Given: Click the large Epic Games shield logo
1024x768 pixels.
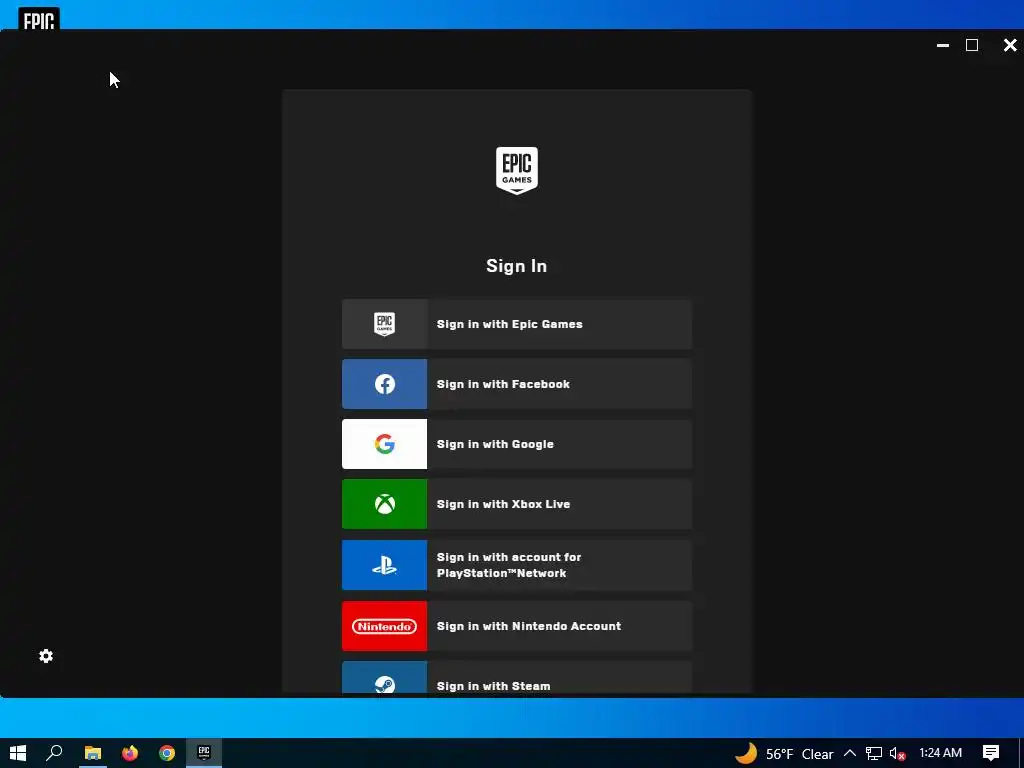Looking at the screenshot, I should [x=517, y=170].
